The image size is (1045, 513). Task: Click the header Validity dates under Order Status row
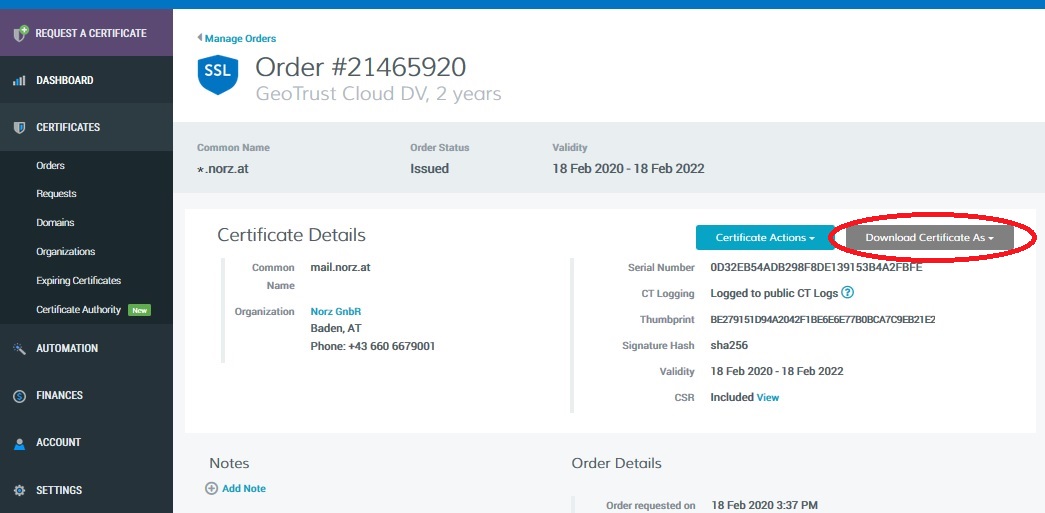(628, 169)
